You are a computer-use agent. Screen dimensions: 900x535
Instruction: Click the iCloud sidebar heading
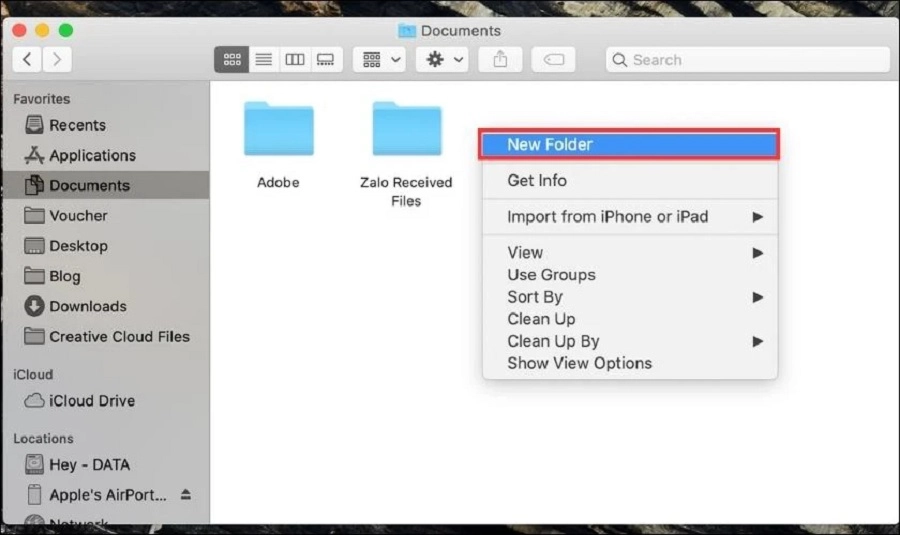[x=33, y=374]
